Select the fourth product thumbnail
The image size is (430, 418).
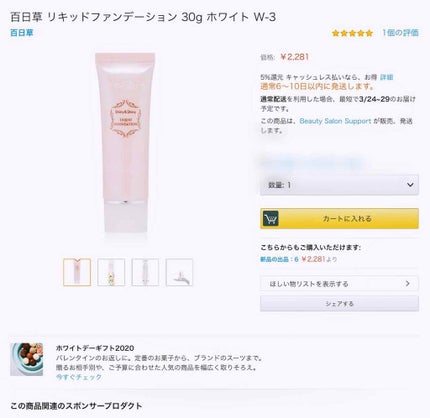click(179, 272)
